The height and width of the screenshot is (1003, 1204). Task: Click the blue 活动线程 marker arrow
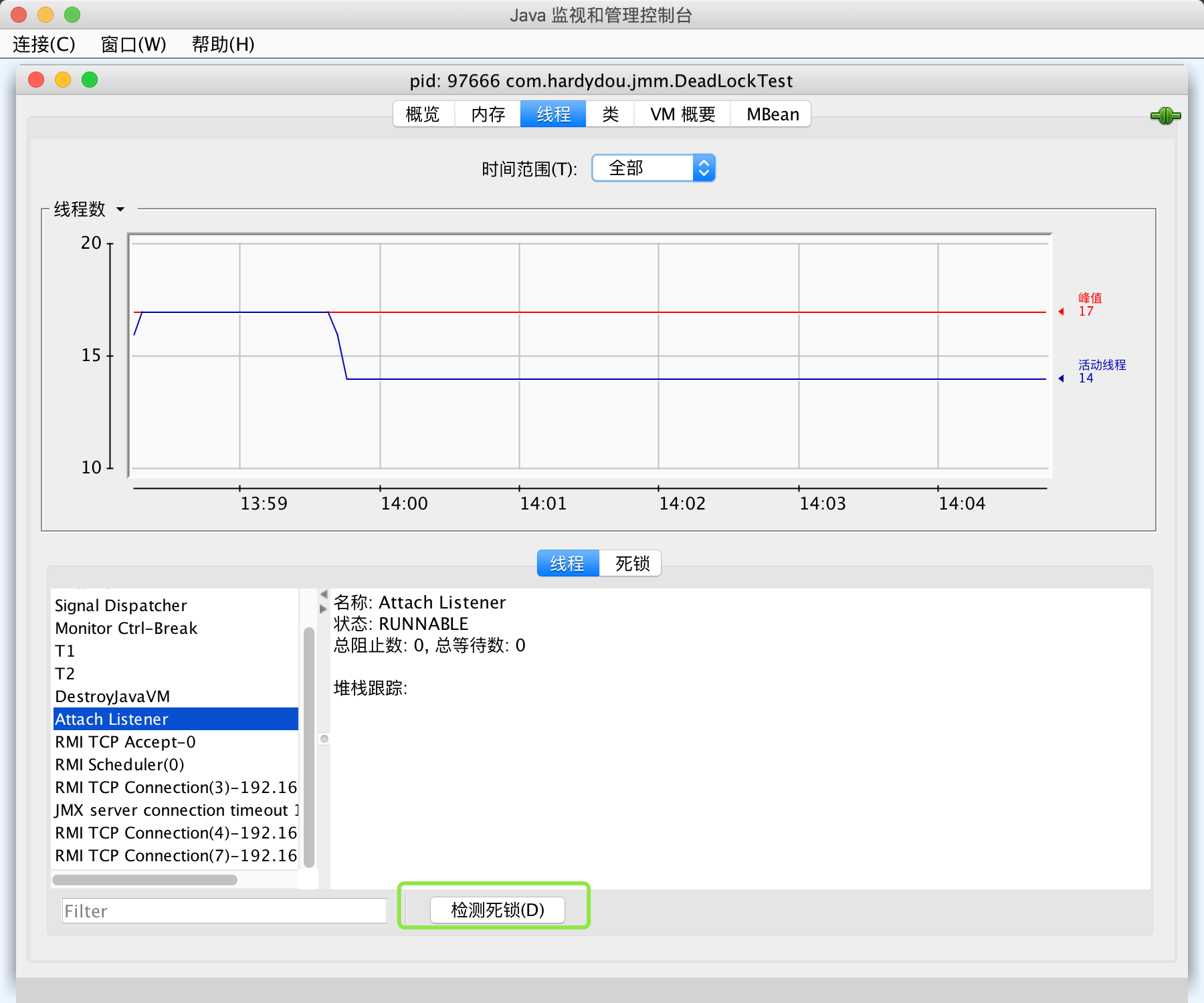coord(1061,378)
